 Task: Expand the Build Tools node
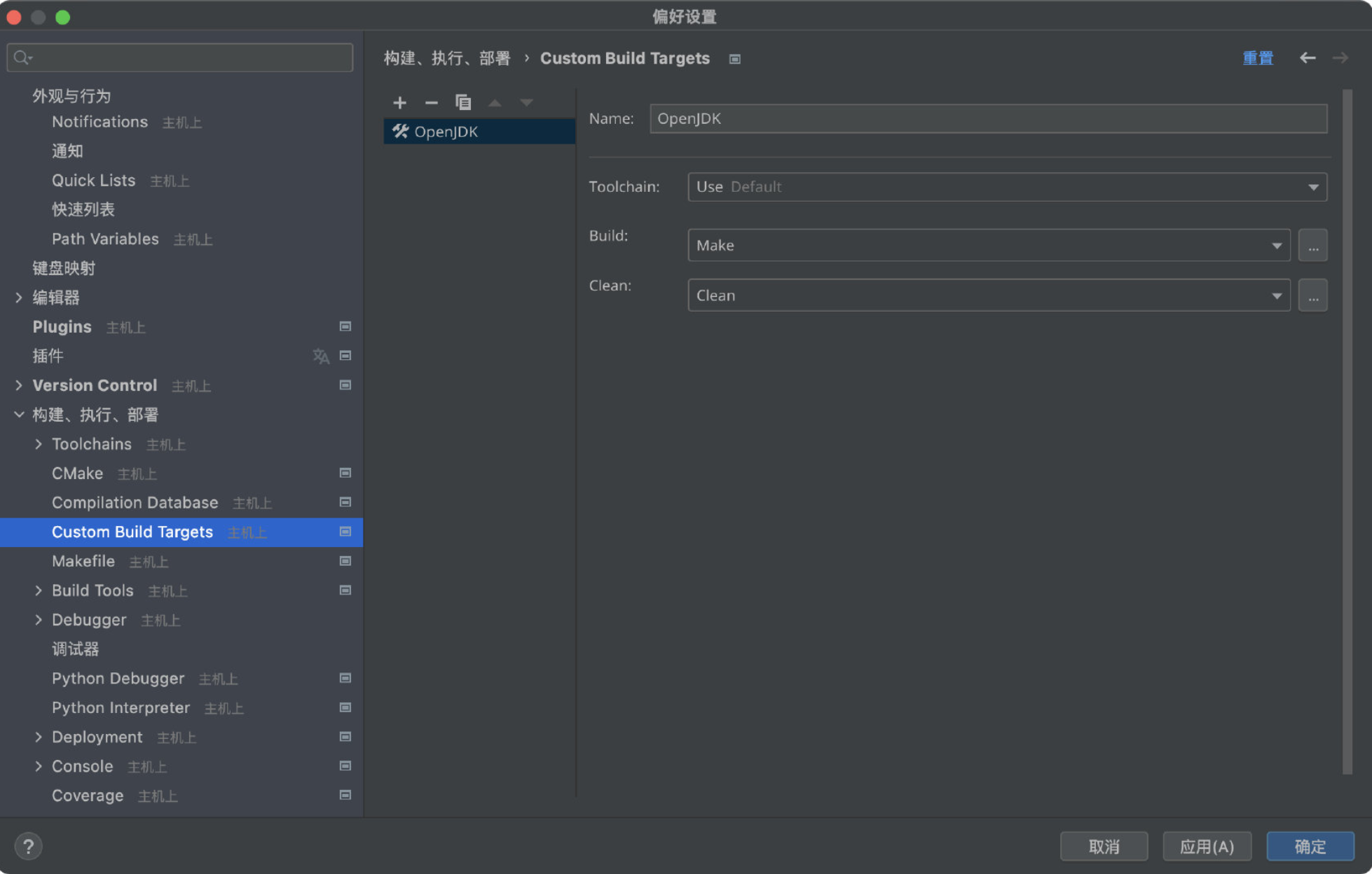tap(39, 590)
